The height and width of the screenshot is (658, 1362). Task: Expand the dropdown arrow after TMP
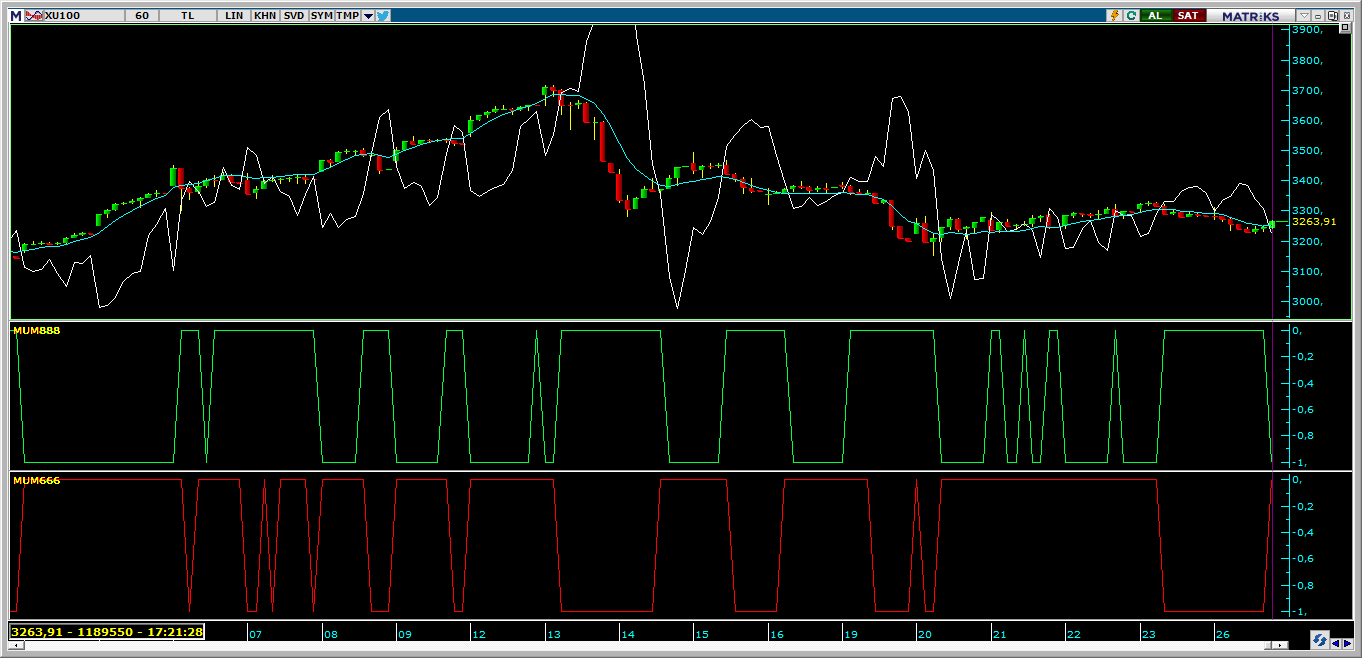tap(368, 16)
